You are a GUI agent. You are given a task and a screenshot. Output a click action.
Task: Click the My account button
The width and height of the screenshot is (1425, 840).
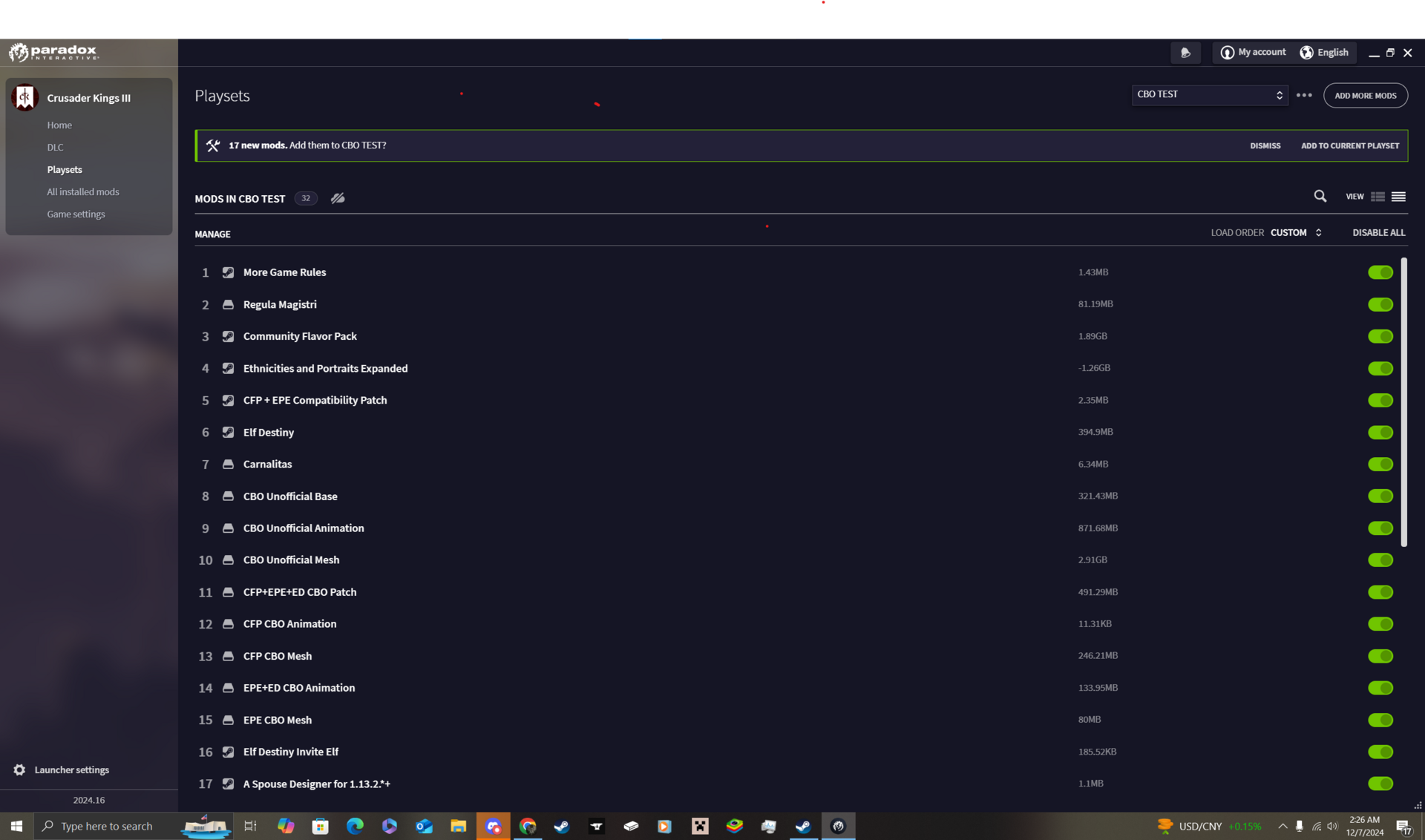click(1253, 53)
